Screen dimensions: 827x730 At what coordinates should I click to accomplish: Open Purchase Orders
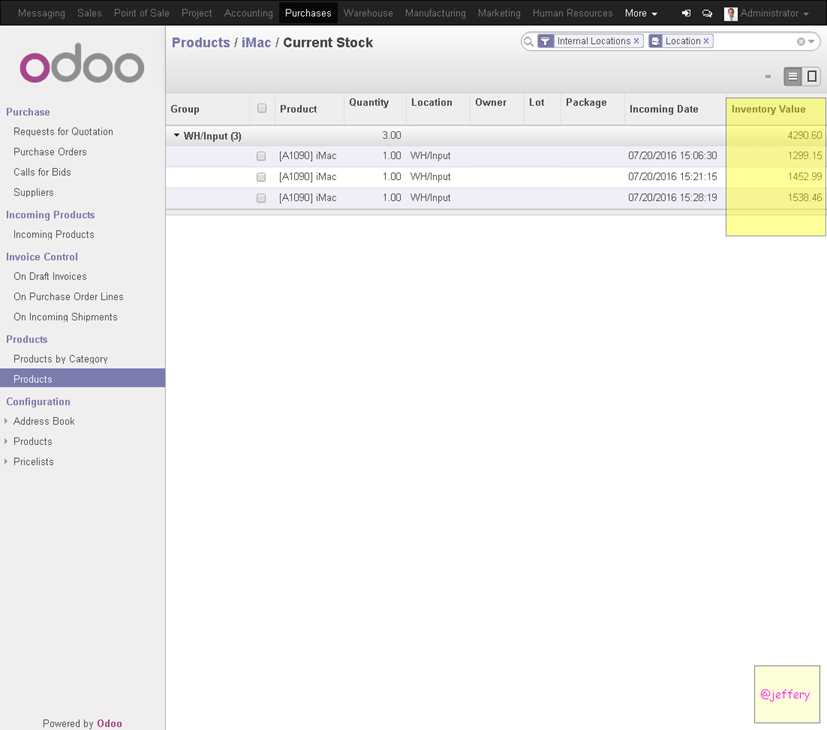50,152
